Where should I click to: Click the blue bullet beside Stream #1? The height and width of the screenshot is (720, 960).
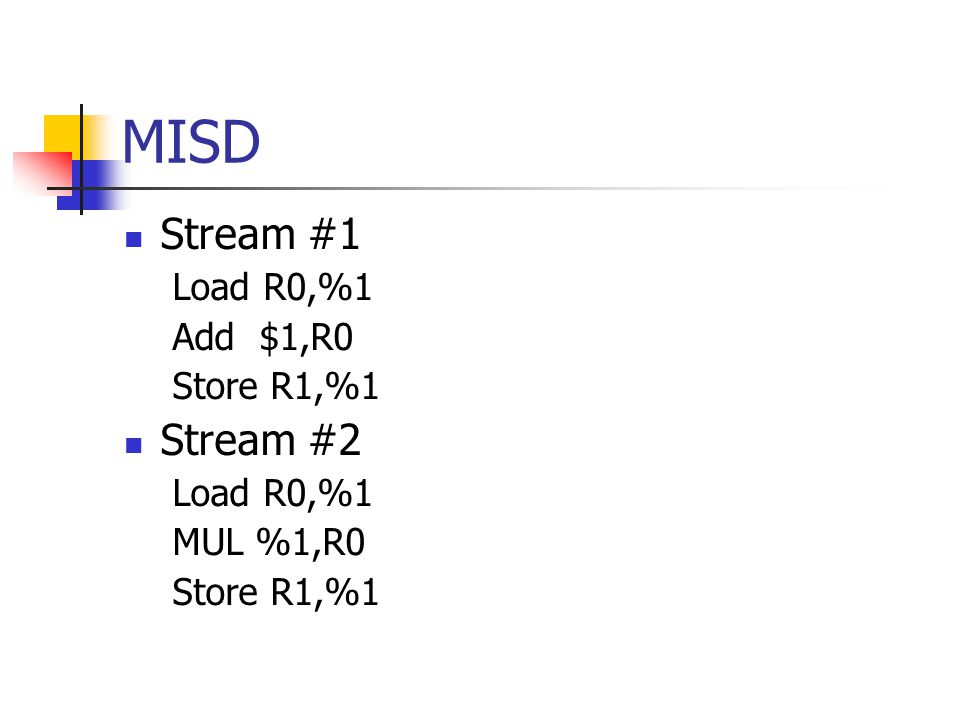133,239
